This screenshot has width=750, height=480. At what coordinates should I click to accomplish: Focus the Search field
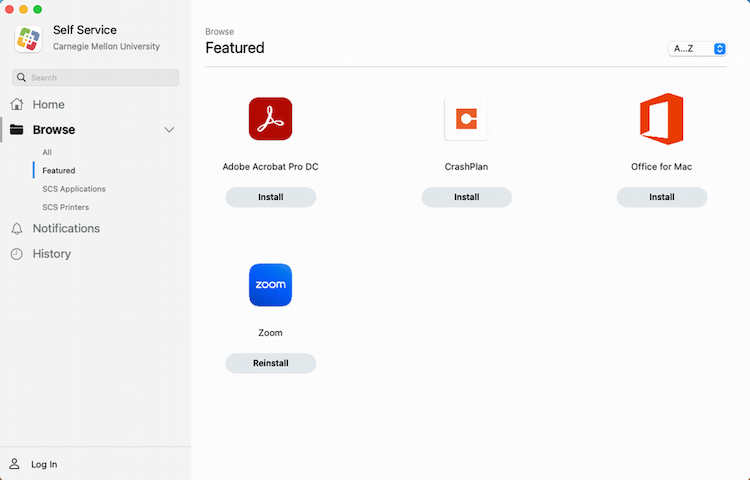click(96, 77)
